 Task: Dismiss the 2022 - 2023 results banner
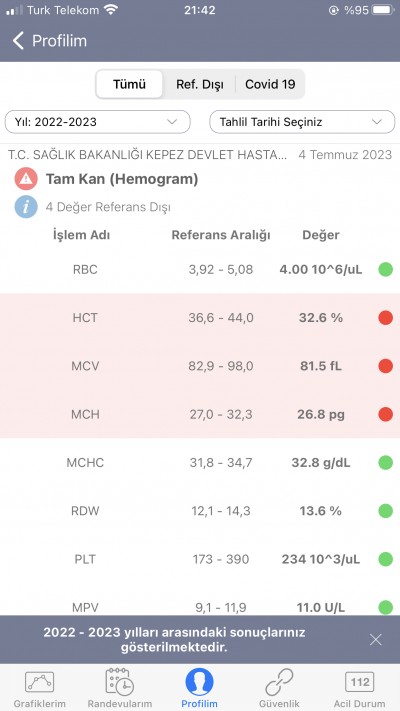(376, 640)
